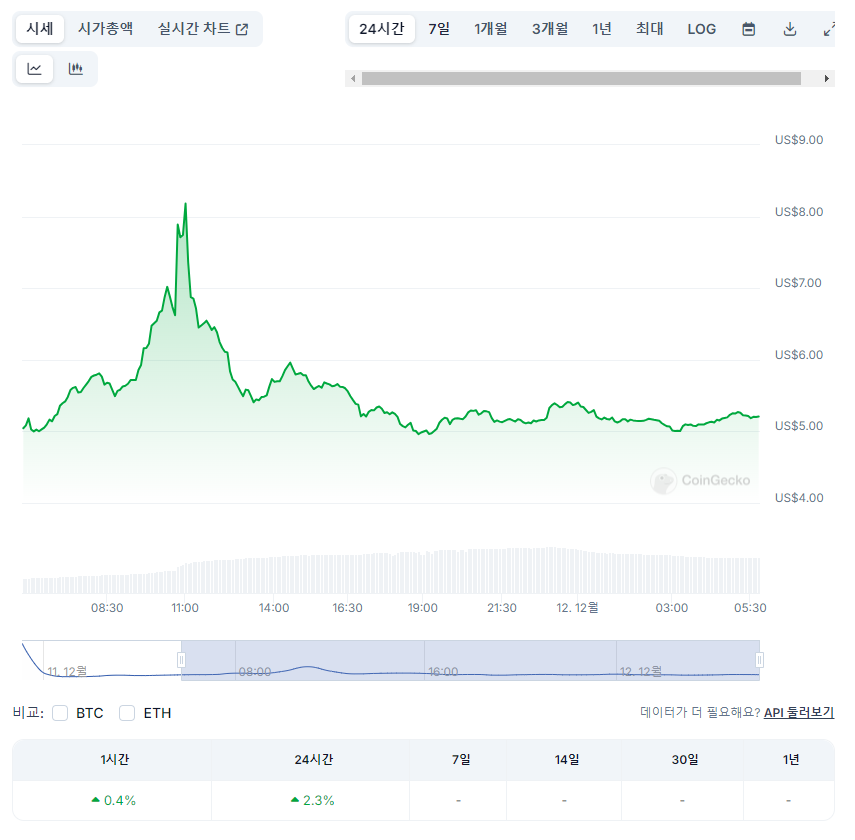Grab the left range navigator handle
Screen dimensions: 855x840
[x=181, y=661]
